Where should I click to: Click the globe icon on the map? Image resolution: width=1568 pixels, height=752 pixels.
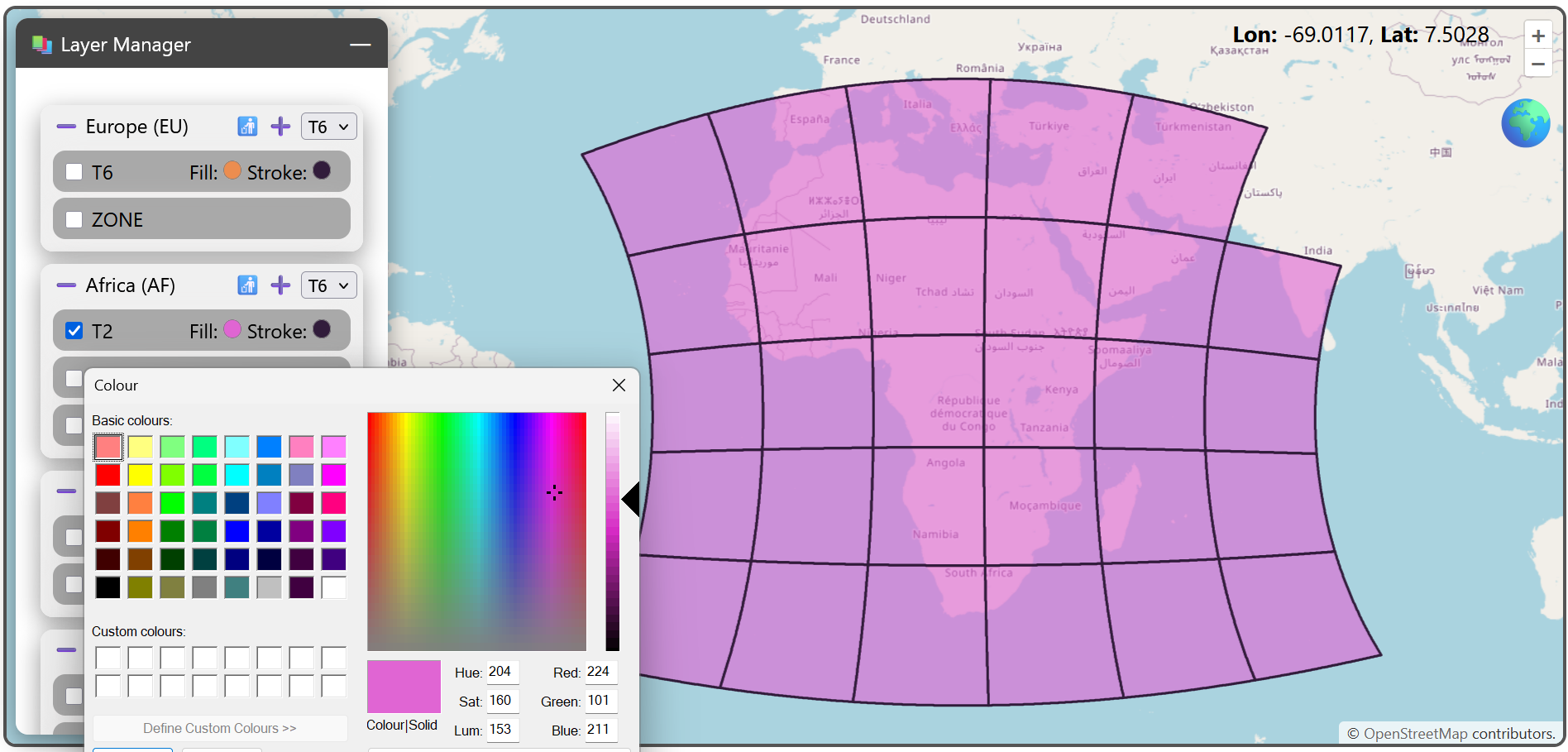(x=1525, y=123)
